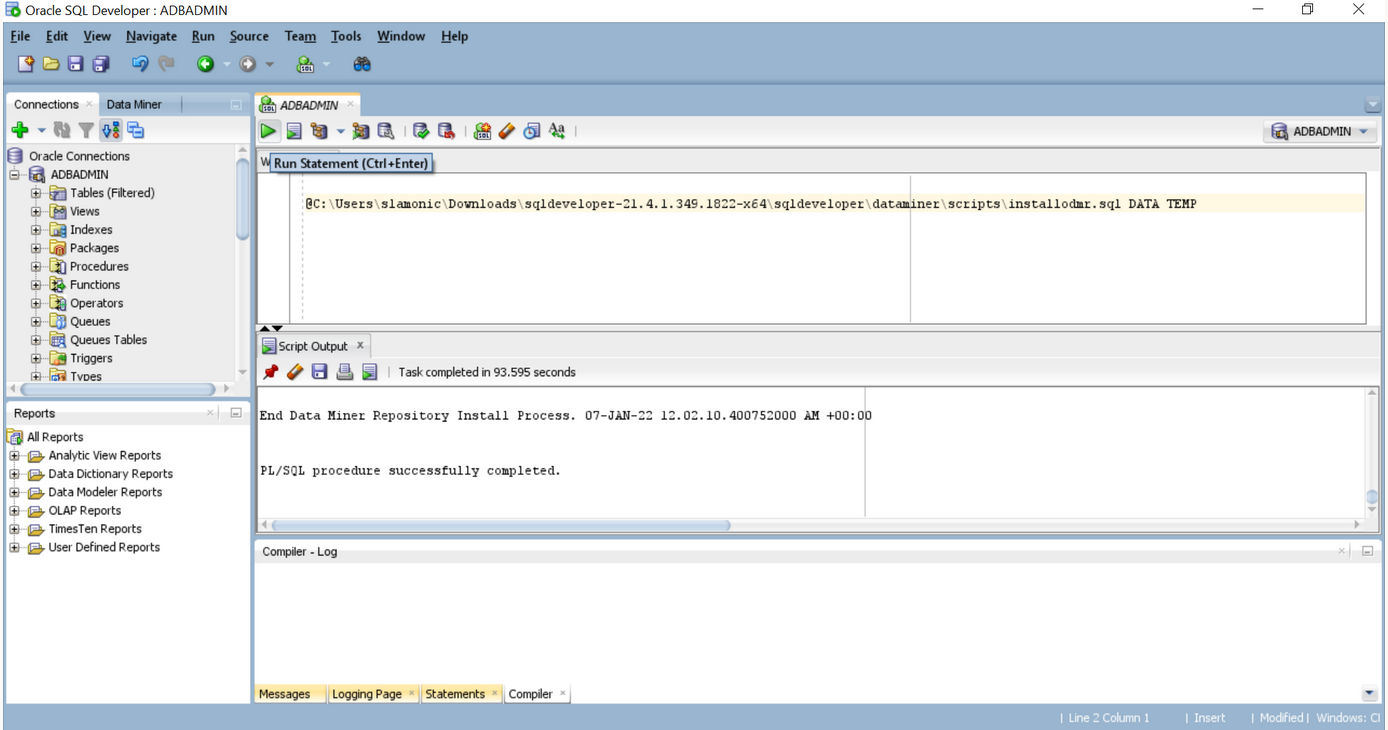Pin the Script Output panel

coord(270,371)
